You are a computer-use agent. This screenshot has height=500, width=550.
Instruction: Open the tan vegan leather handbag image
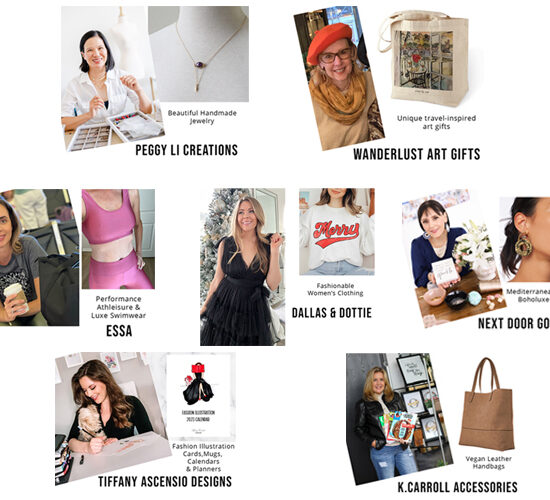(487, 404)
